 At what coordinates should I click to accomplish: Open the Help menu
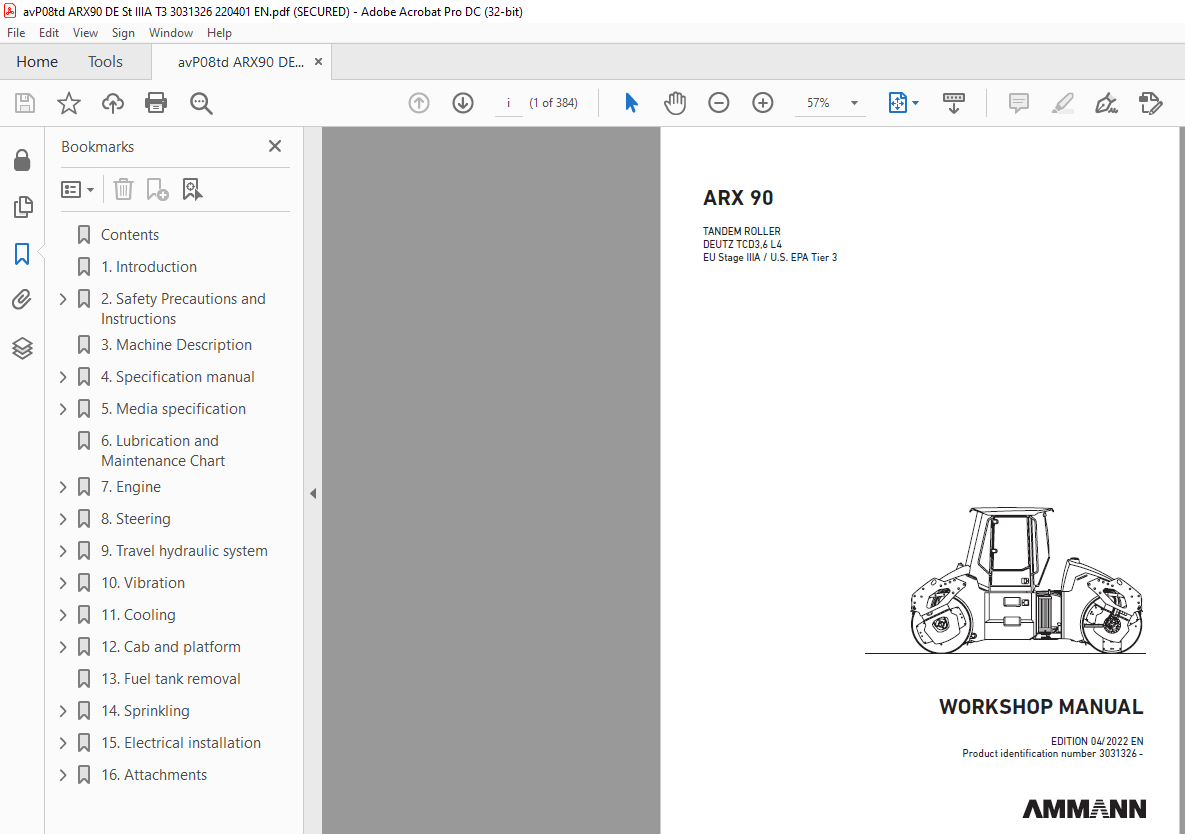coord(219,32)
